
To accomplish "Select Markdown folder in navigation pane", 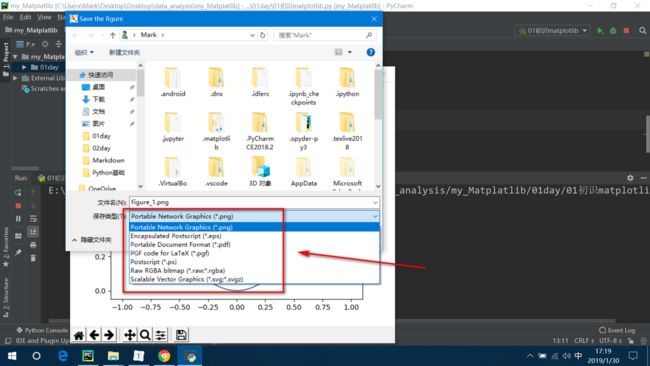I will pyautogui.click(x=108, y=160).
